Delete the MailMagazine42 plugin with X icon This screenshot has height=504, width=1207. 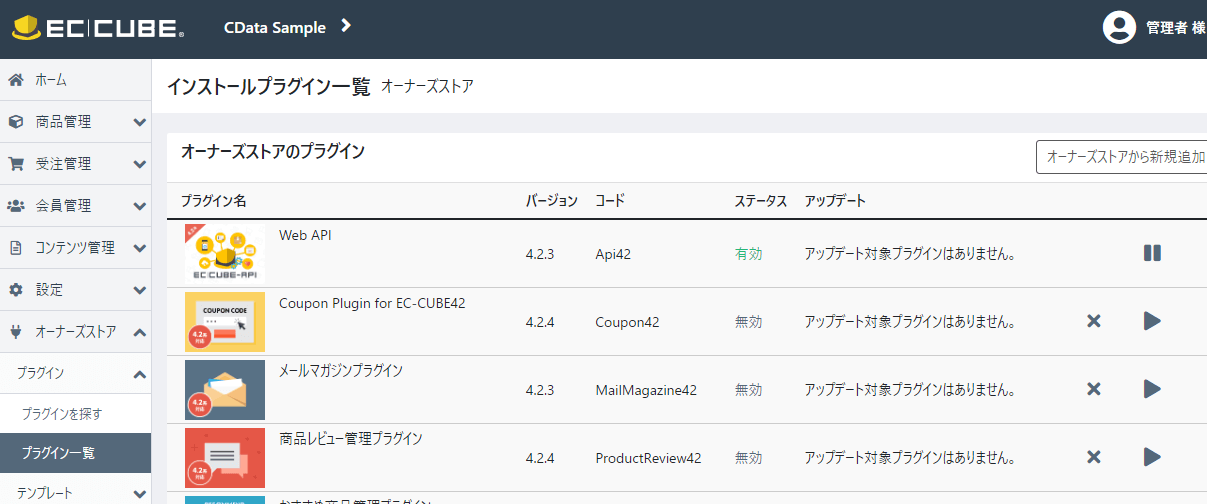1093,389
